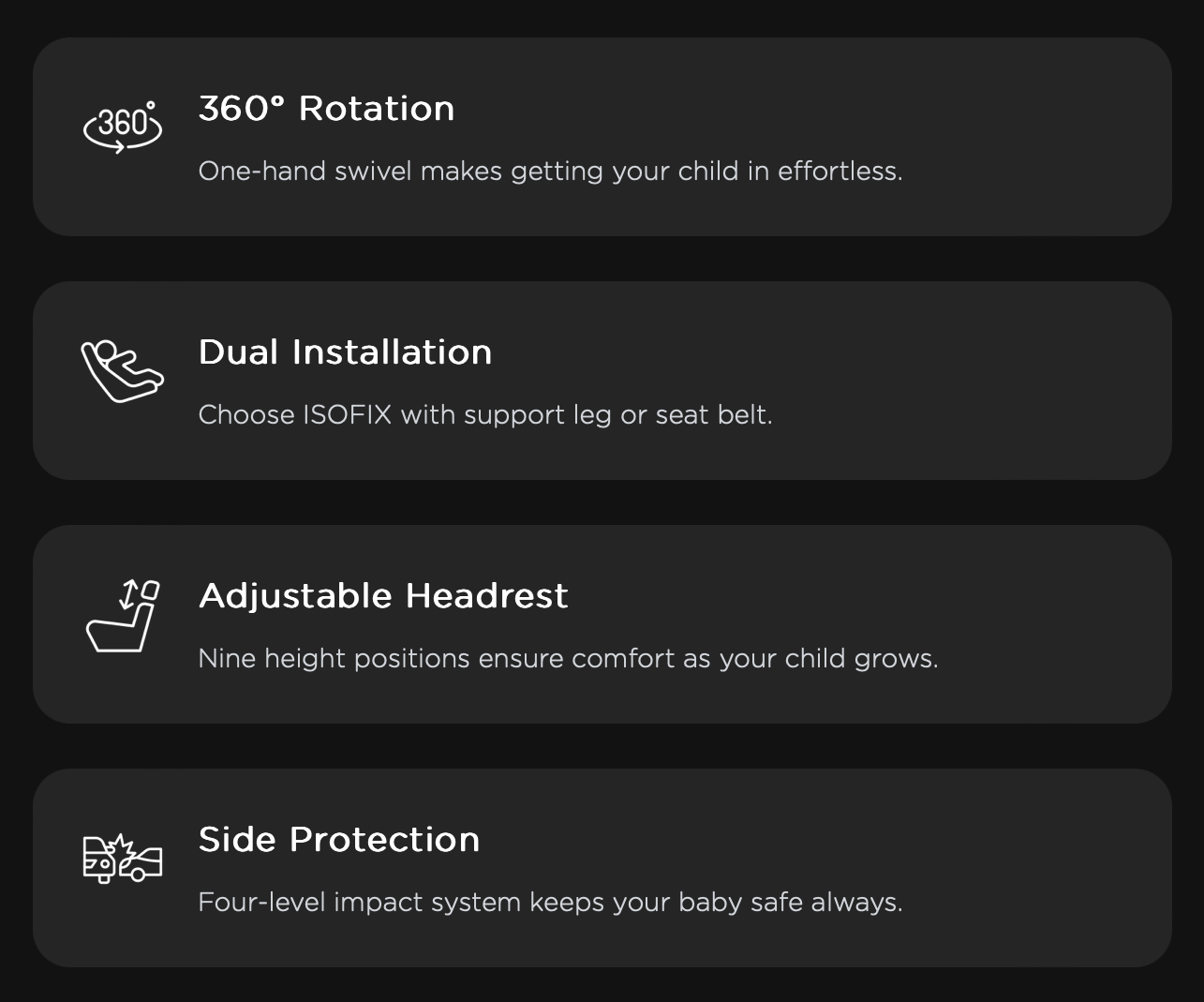This screenshot has width=1204, height=1002.
Task: Click the ISOFIX with support leg description
Action: click(x=485, y=415)
